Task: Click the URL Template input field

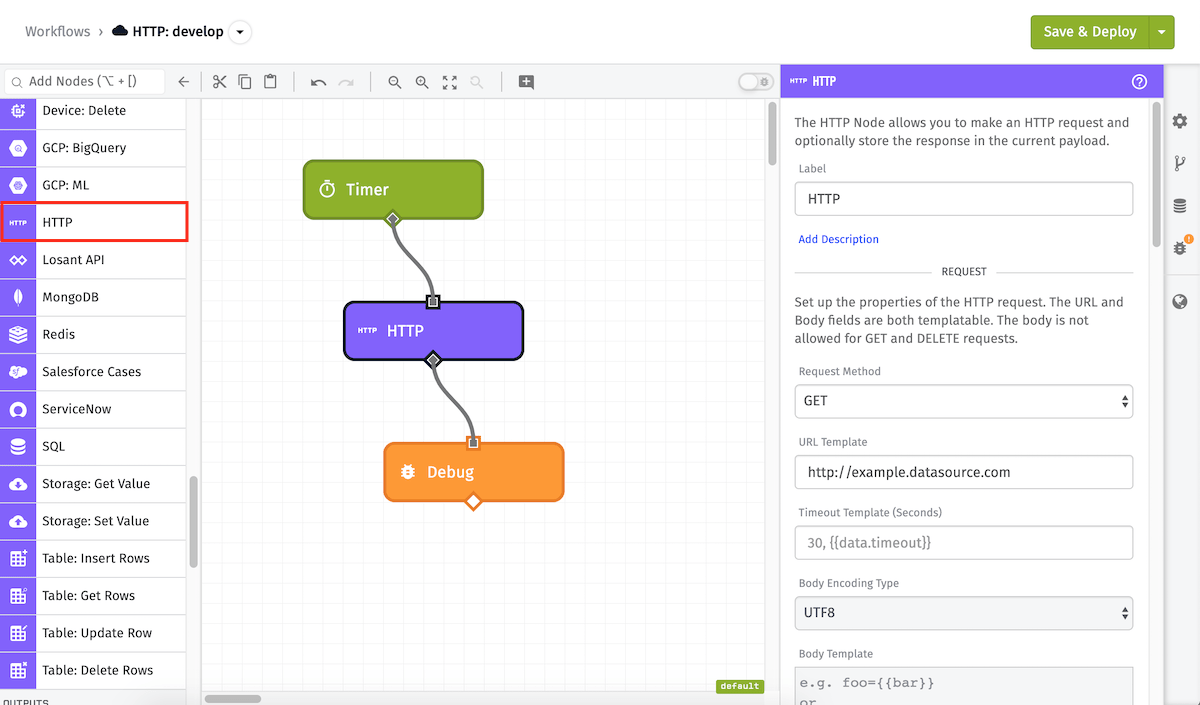Action: [x=964, y=472]
